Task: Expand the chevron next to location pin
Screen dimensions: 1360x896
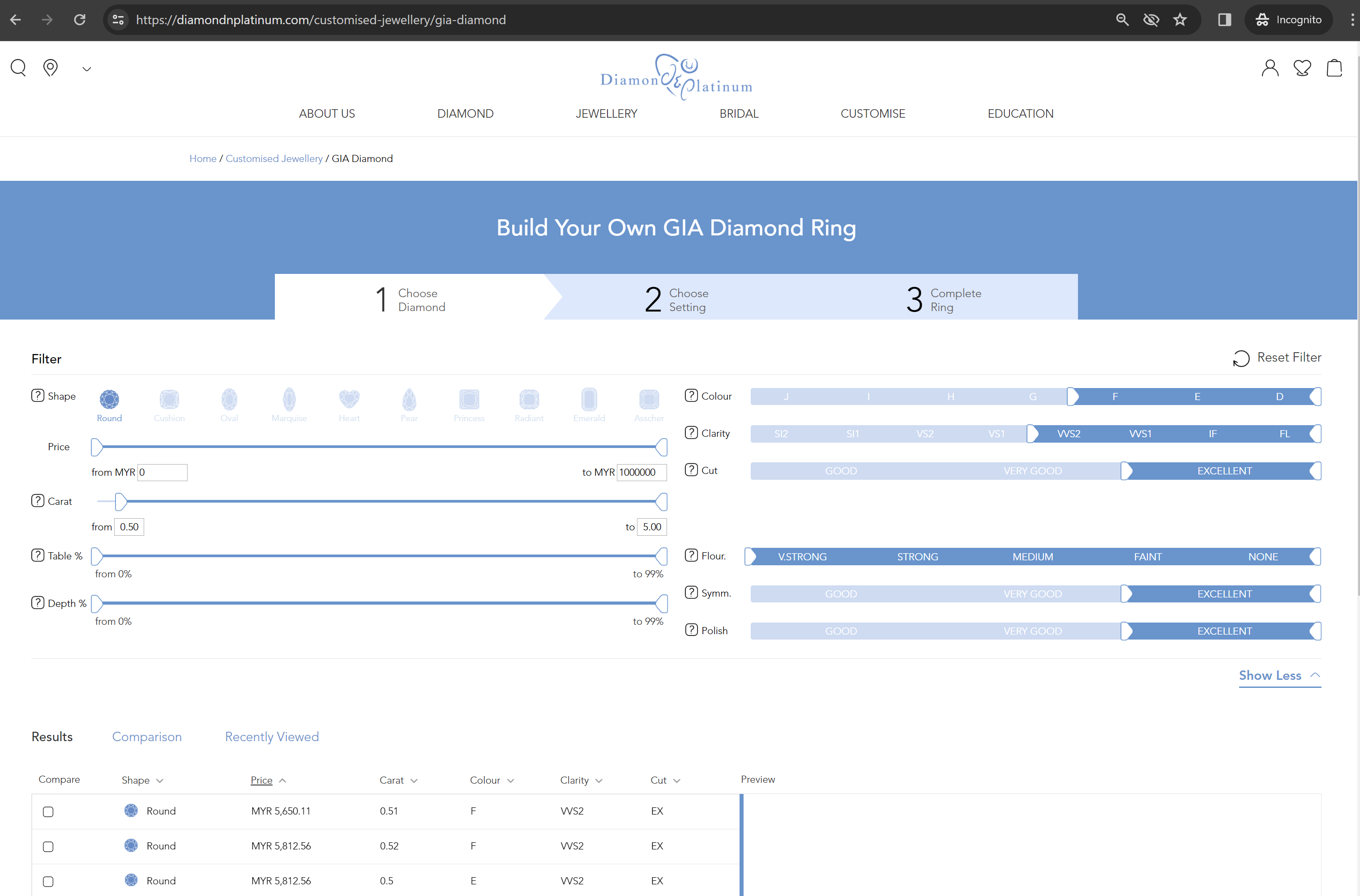Action: click(86, 69)
